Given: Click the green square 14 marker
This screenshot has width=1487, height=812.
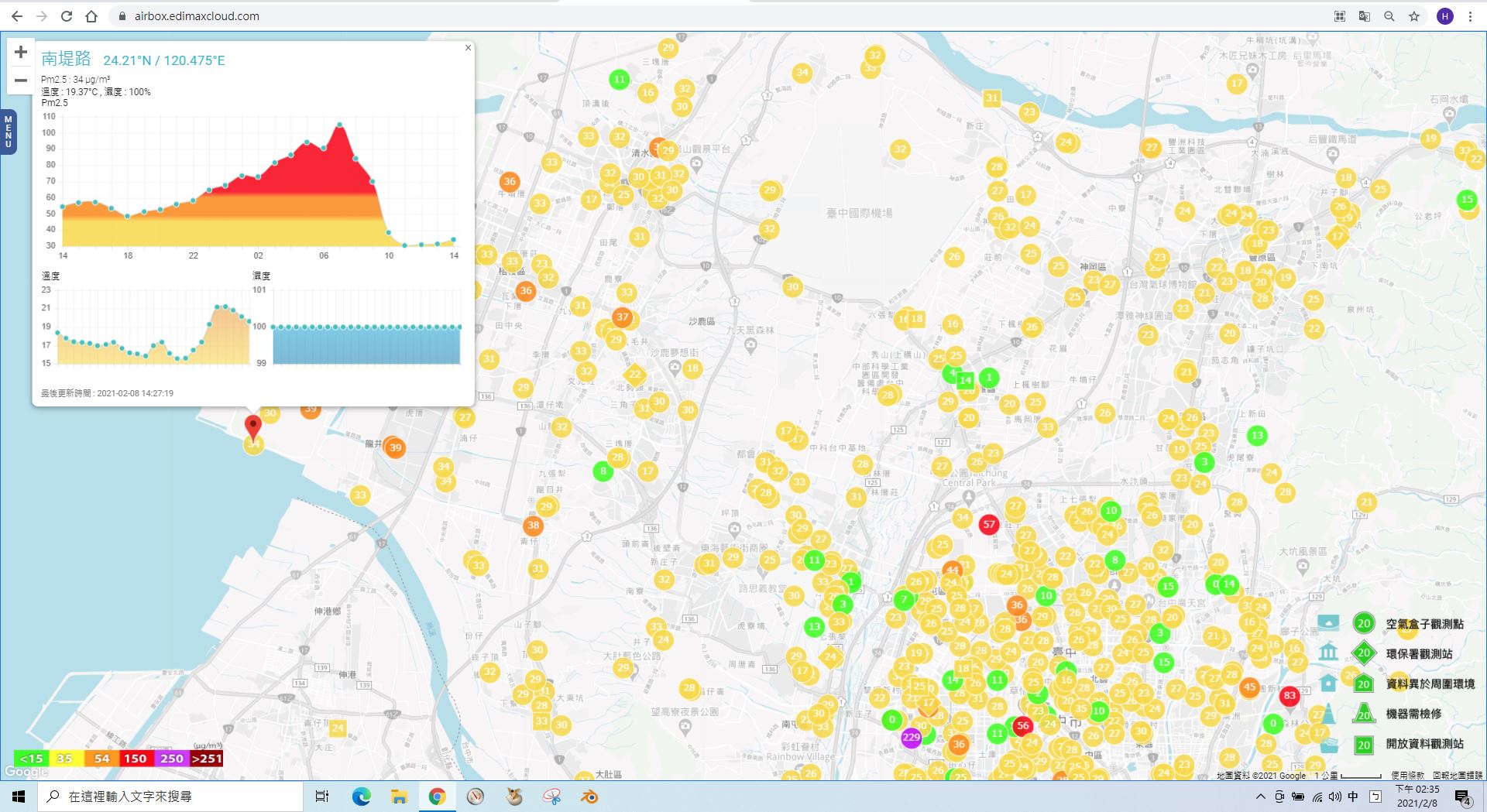Looking at the screenshot, I should coord(965,380).
